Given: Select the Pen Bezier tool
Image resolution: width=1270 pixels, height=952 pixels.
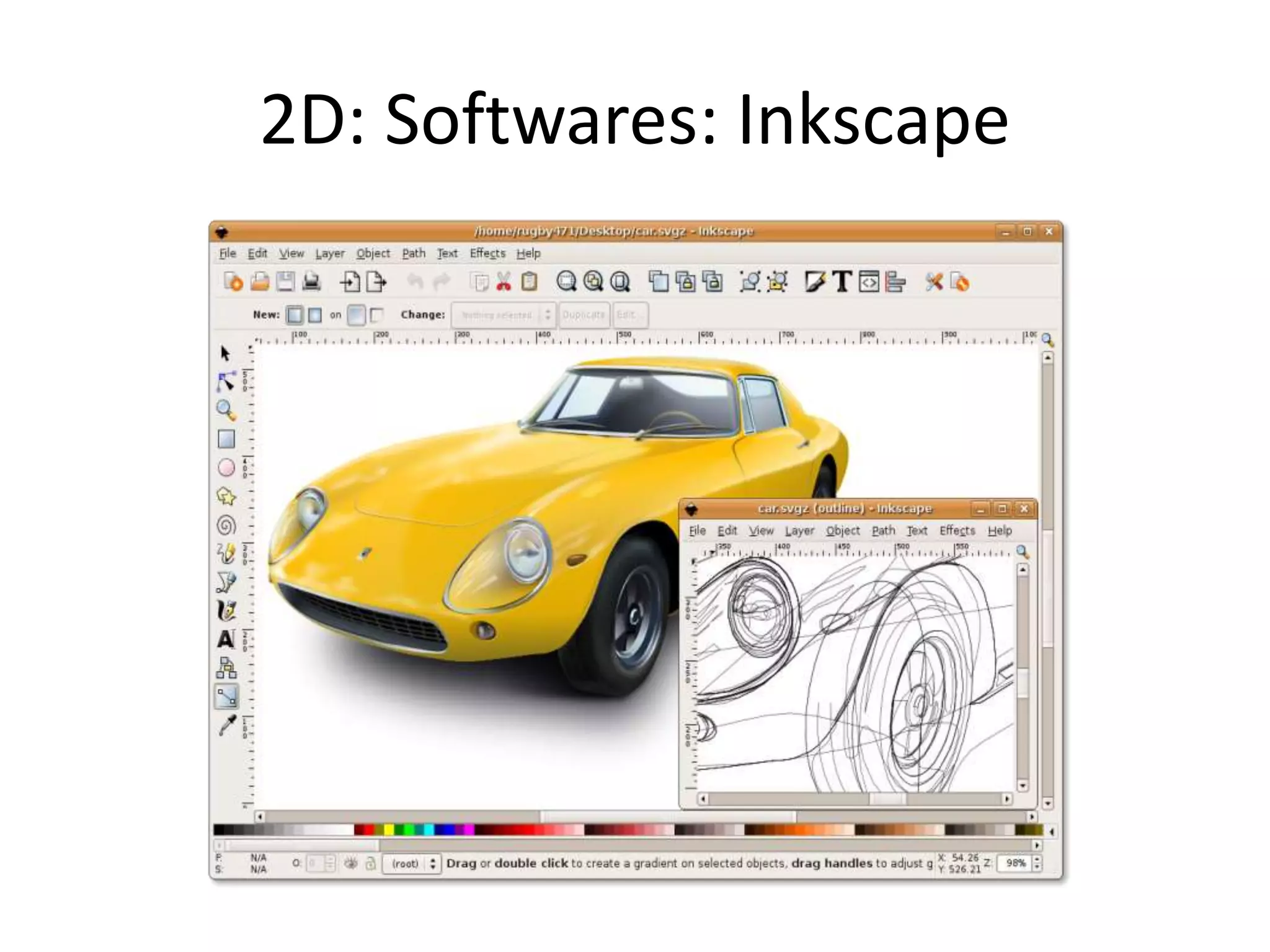Looking at the screenshot, I should click(x=226, y=581).
